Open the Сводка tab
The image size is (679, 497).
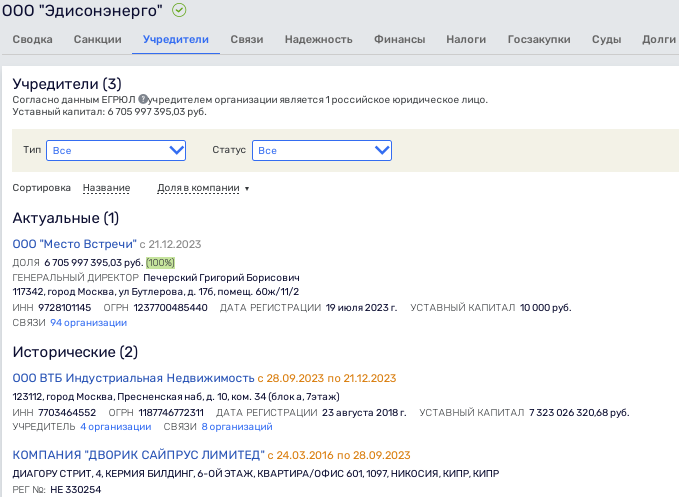[x=32, y=39]
